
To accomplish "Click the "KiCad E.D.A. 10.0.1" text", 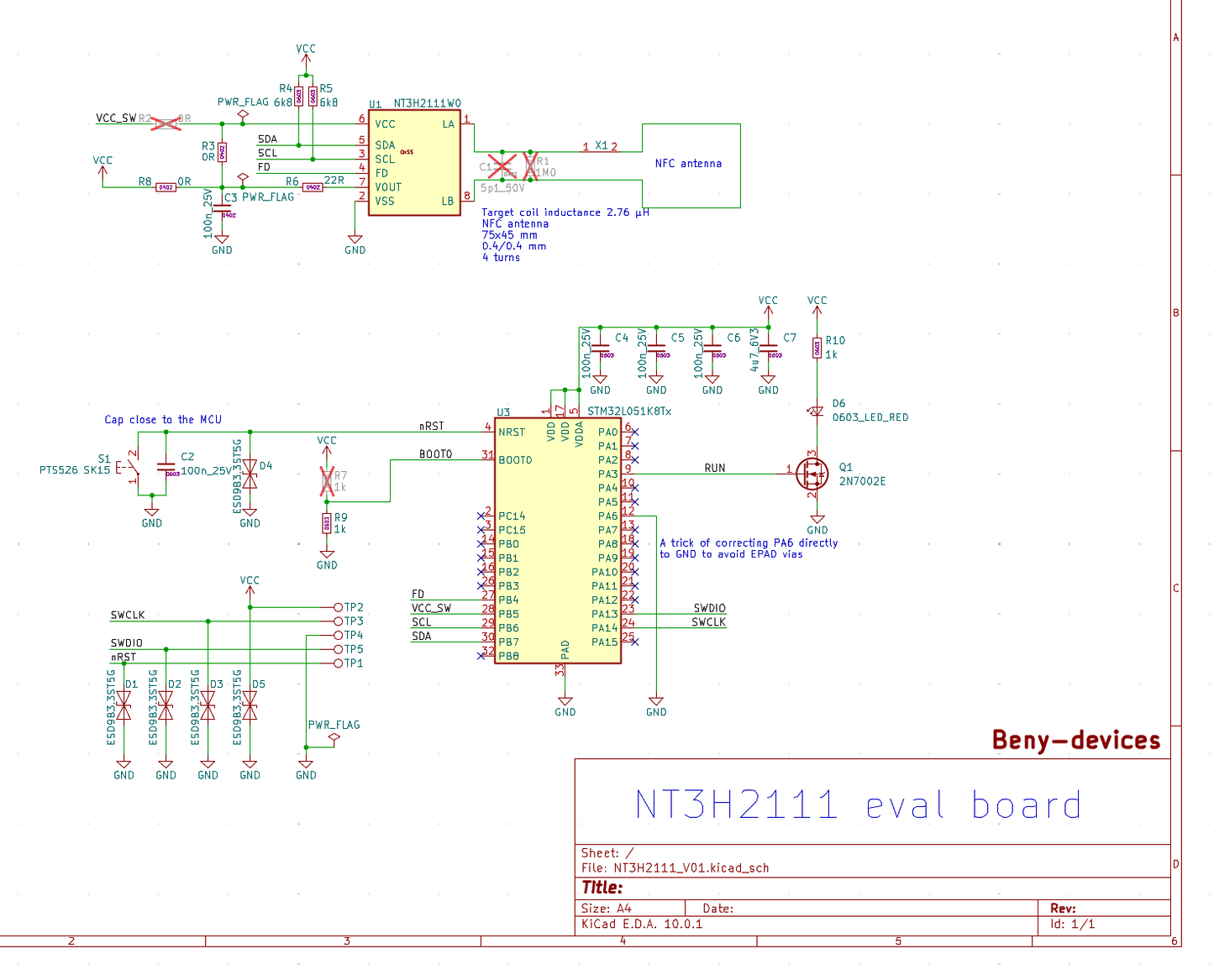I will 642,924.
